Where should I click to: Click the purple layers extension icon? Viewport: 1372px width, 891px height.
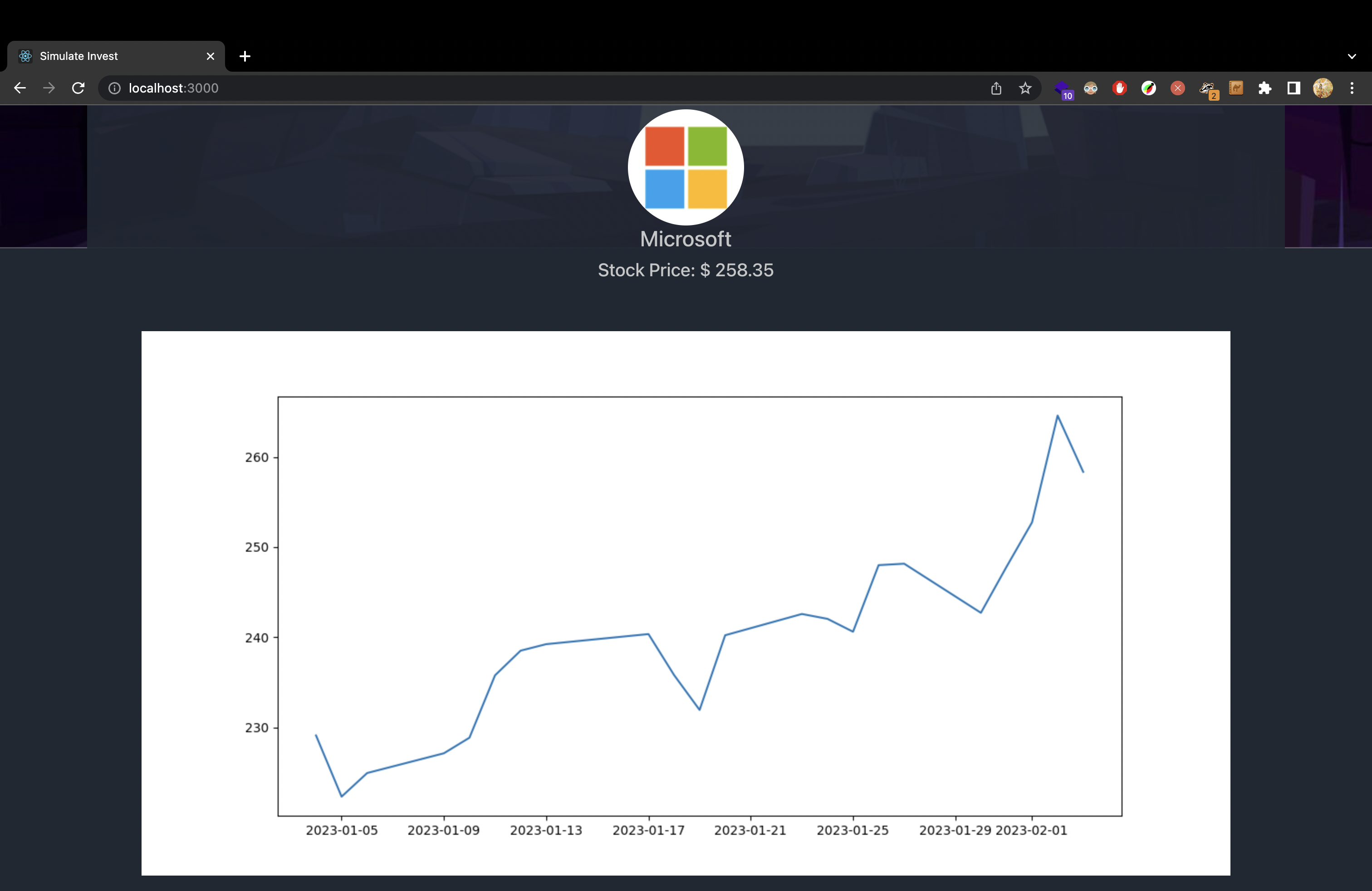(1062, 88)
